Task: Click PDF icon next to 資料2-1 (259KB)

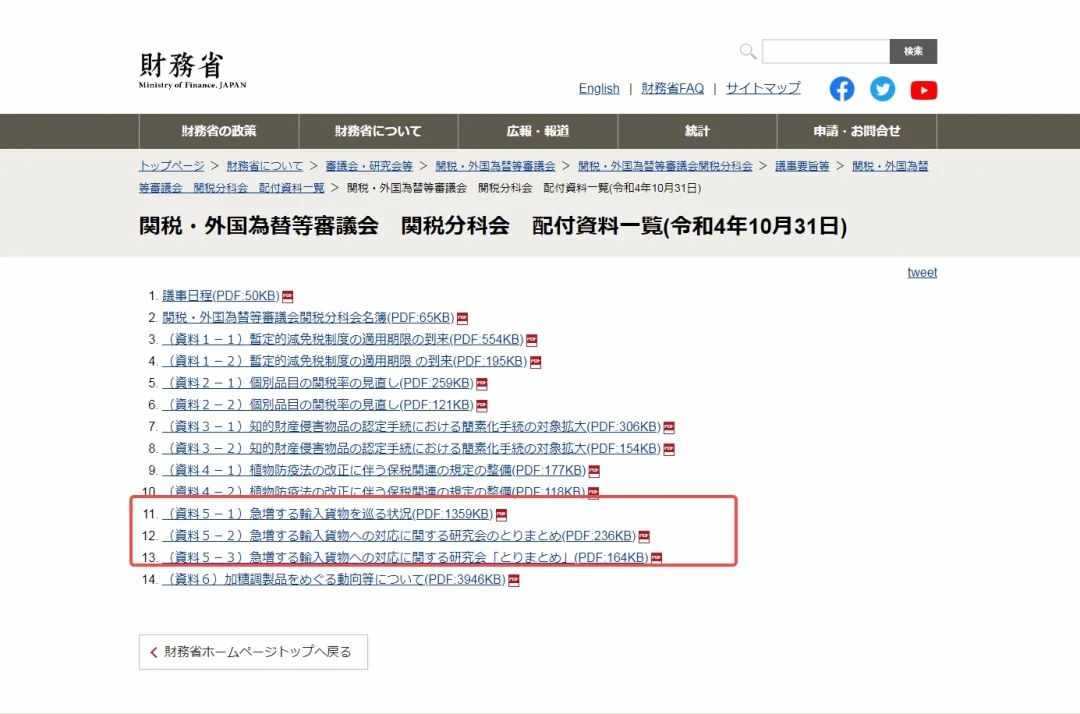Action: tap(481, 384)
